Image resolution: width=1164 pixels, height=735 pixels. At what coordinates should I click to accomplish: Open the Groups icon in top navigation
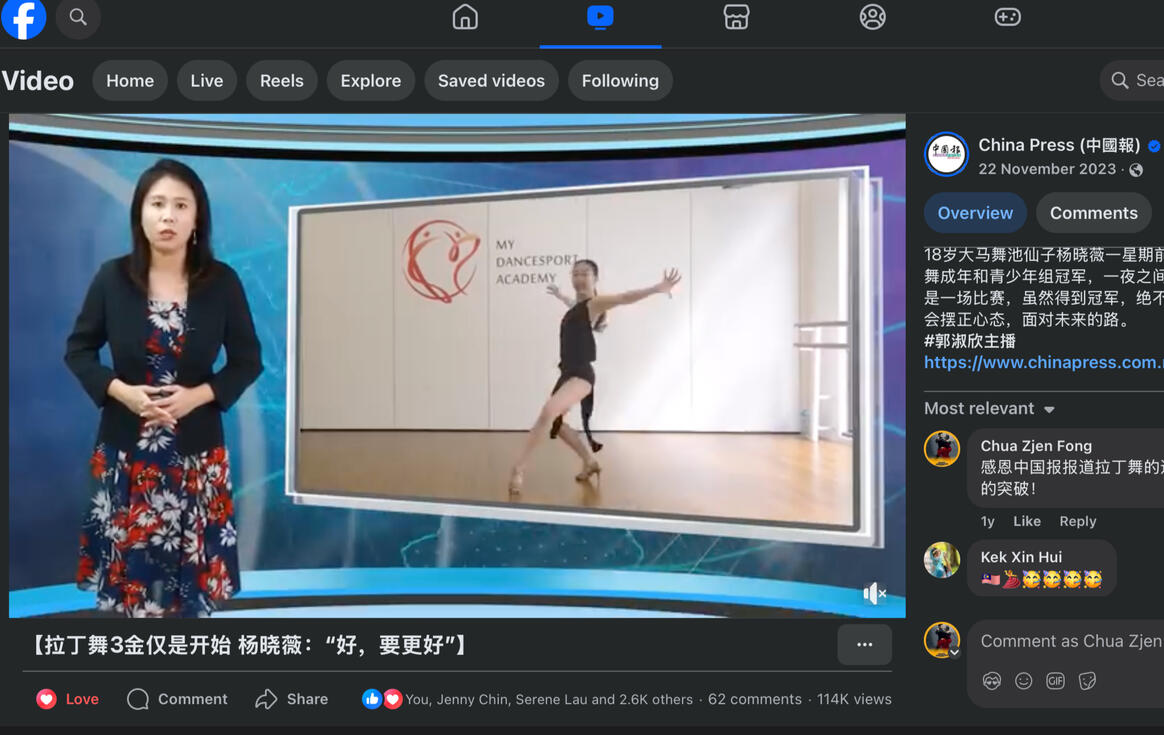[872, 17]
